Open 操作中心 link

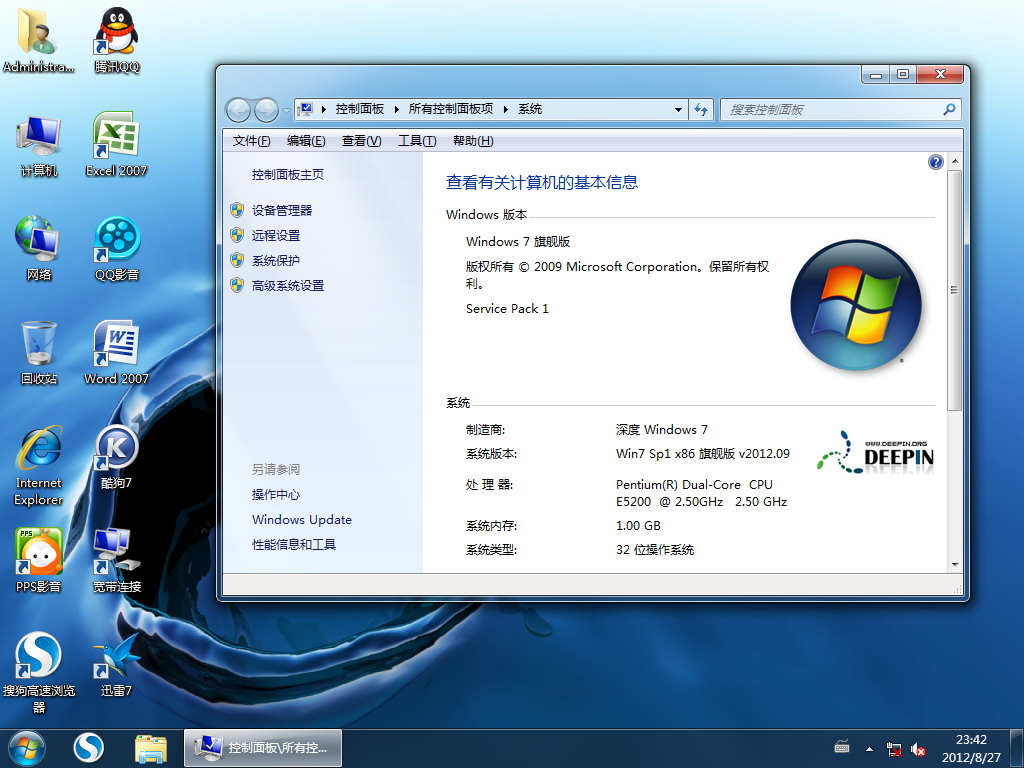click(276, 494)
